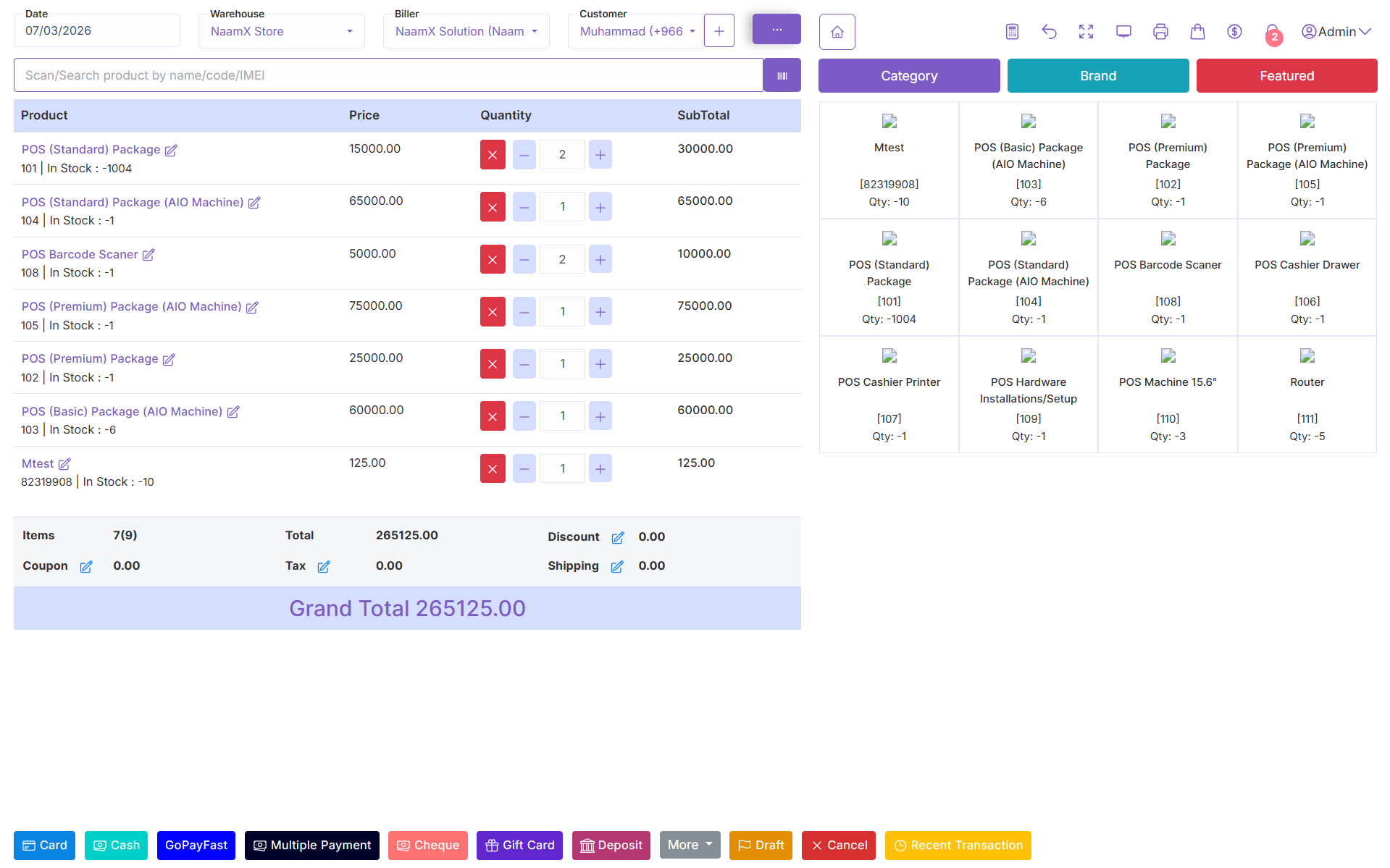This screenshot has height=868, width=1390.
Task: Open the Customer dropdown Muhammad
Action: 637,31
